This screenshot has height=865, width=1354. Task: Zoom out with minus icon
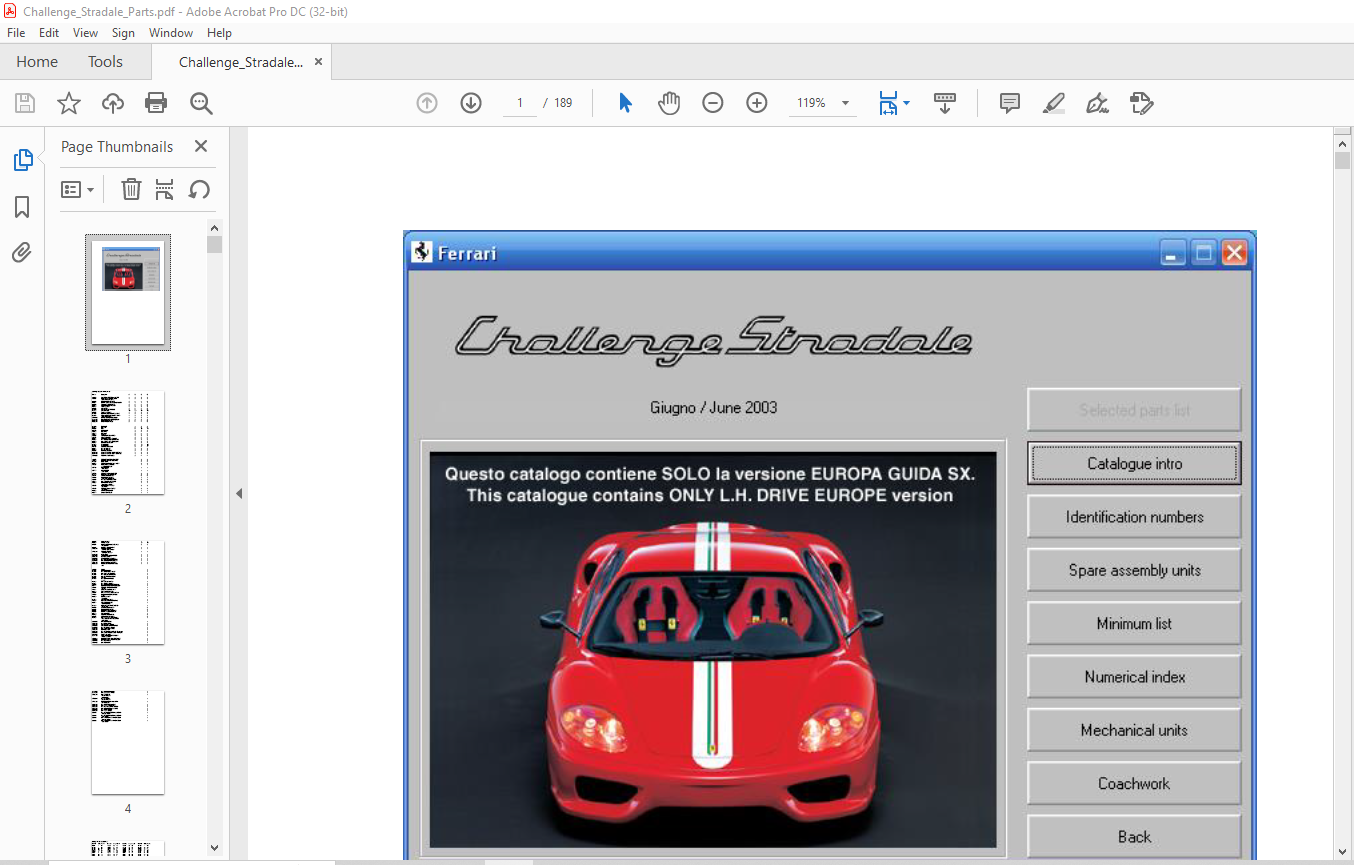tap(713, 103)
